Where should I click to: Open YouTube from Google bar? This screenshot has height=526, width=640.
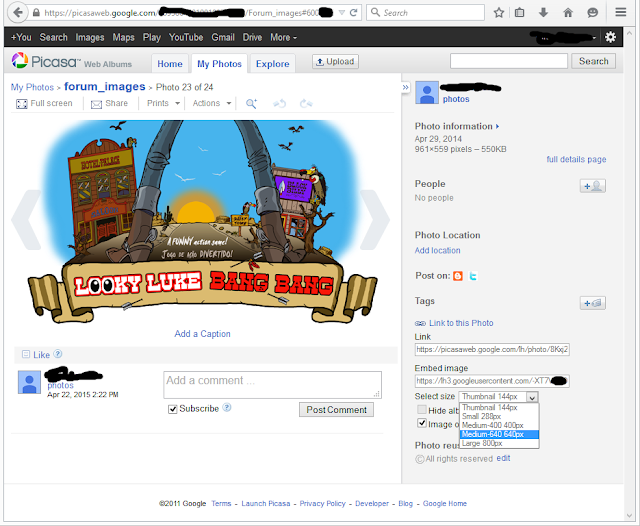(186, 38)
